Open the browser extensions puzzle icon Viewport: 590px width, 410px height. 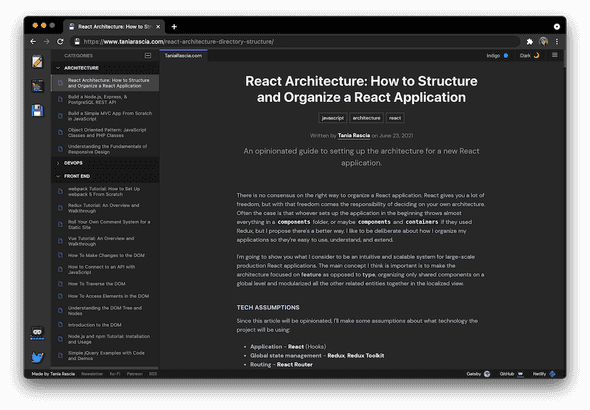tap(529, 41)
